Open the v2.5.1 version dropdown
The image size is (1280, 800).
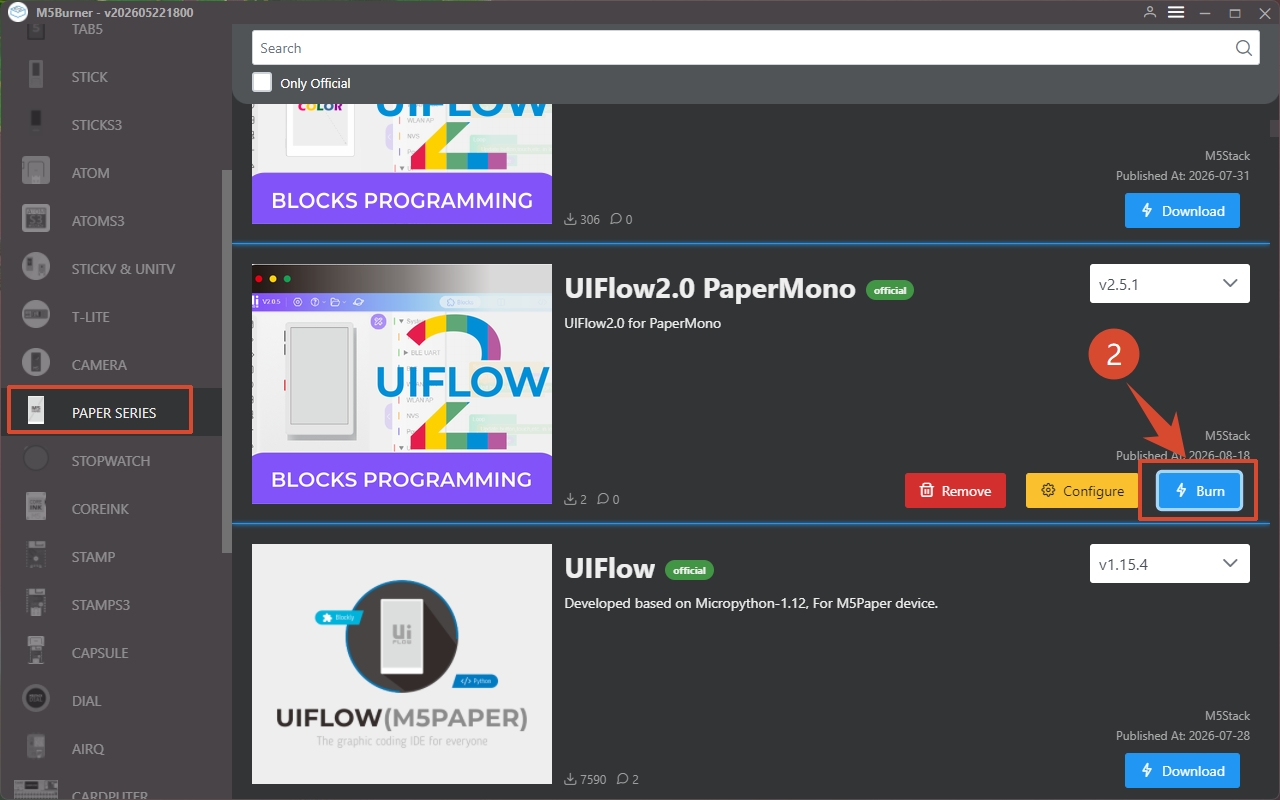1169,284
